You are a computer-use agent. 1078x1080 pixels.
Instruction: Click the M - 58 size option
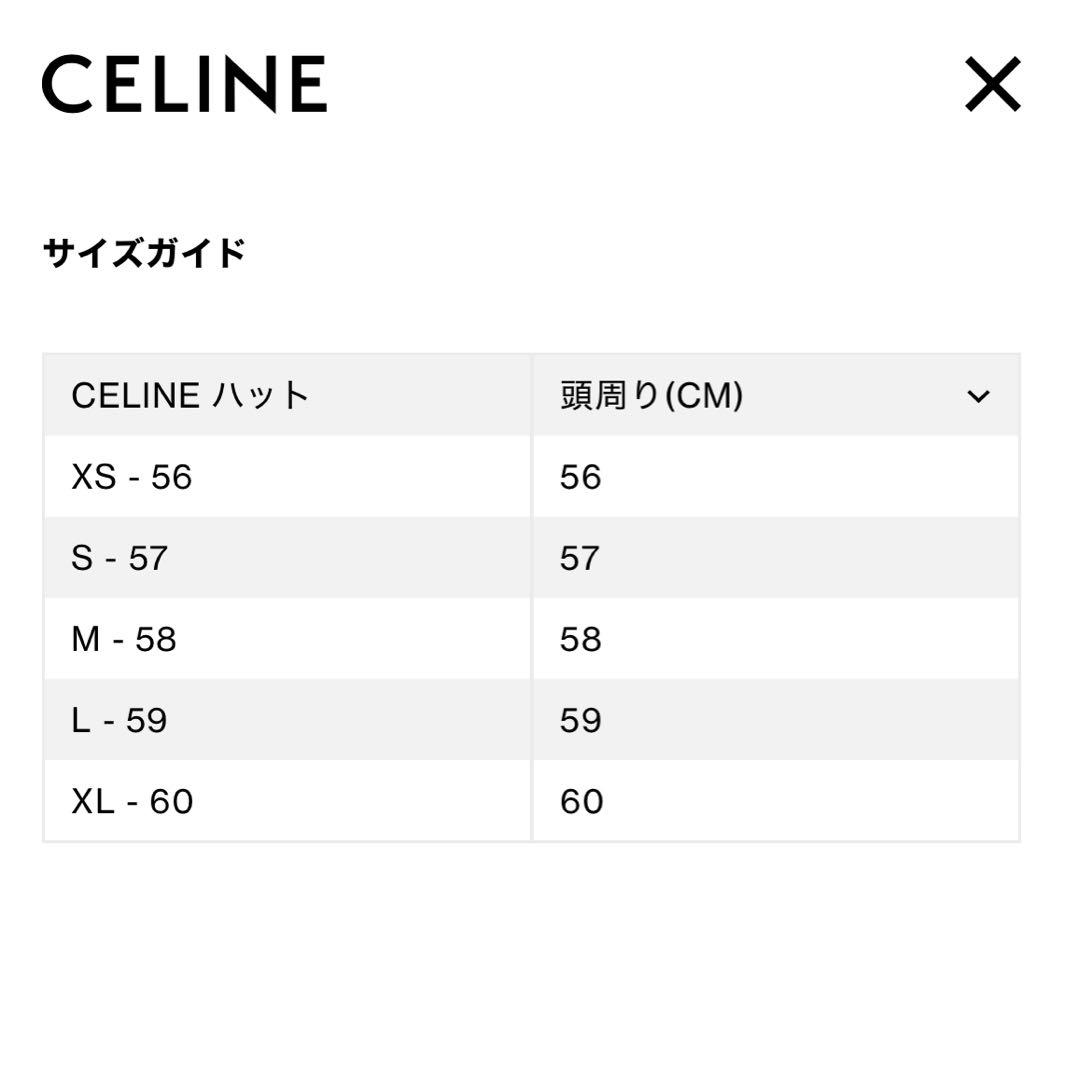coord(125,639)
